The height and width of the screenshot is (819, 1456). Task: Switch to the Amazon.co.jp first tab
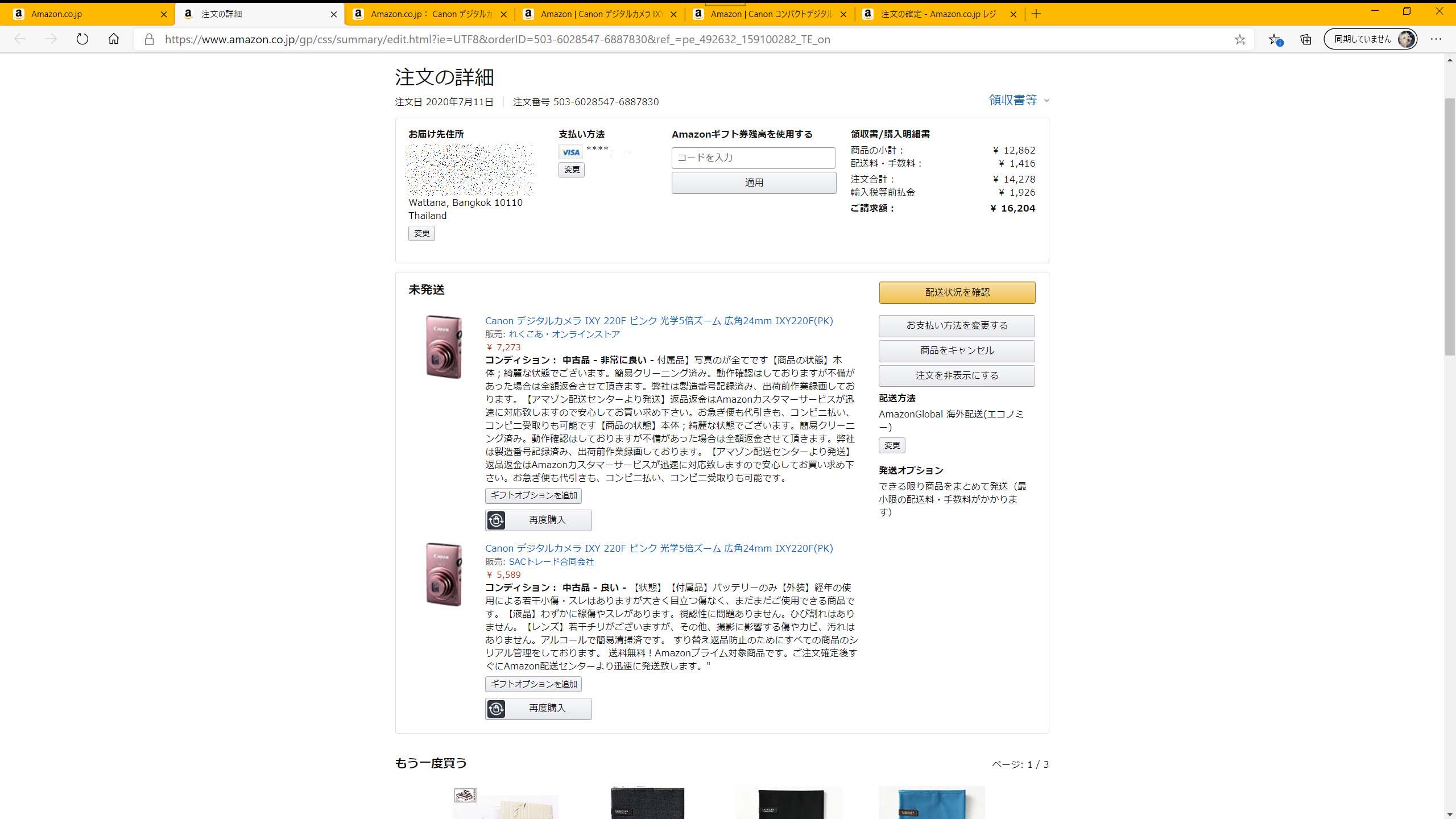click(x=88, y=14)
